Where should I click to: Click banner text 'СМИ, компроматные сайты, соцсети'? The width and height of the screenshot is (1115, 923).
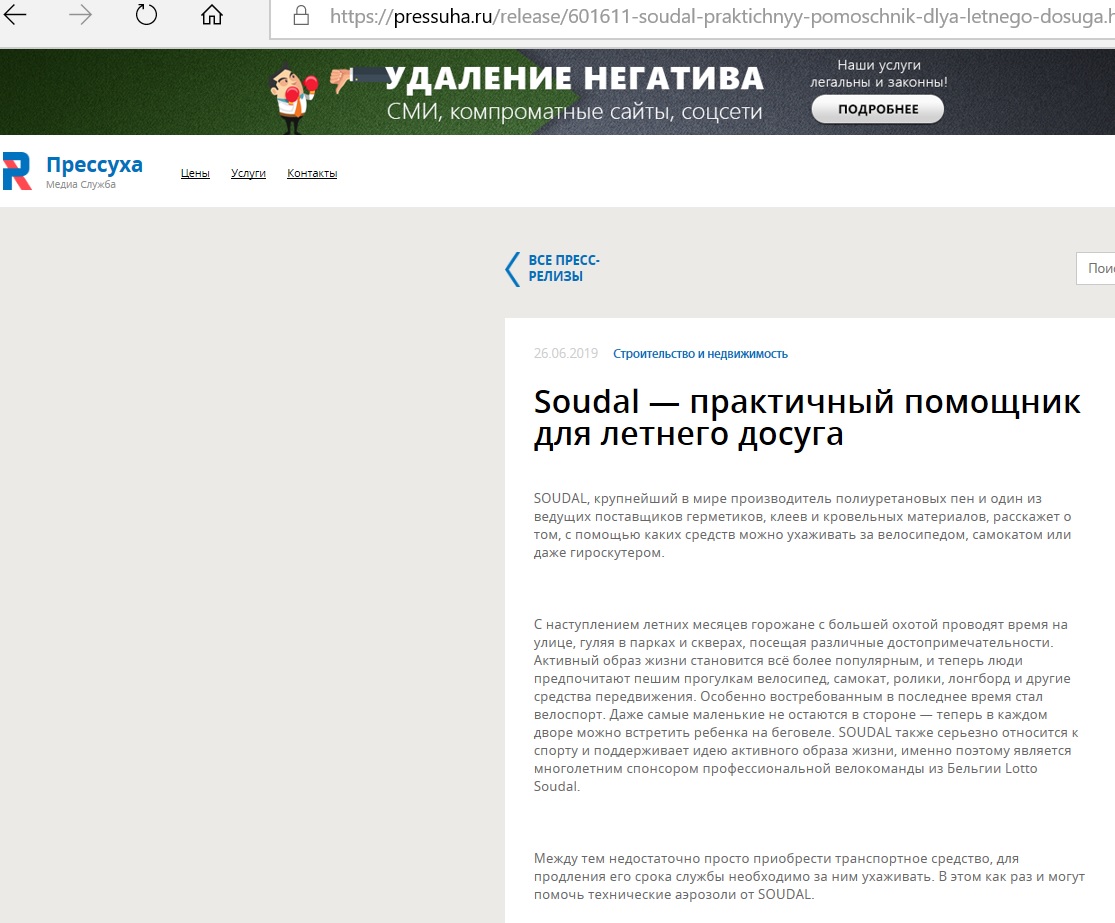pyautogui.click(x=575, y=112)
